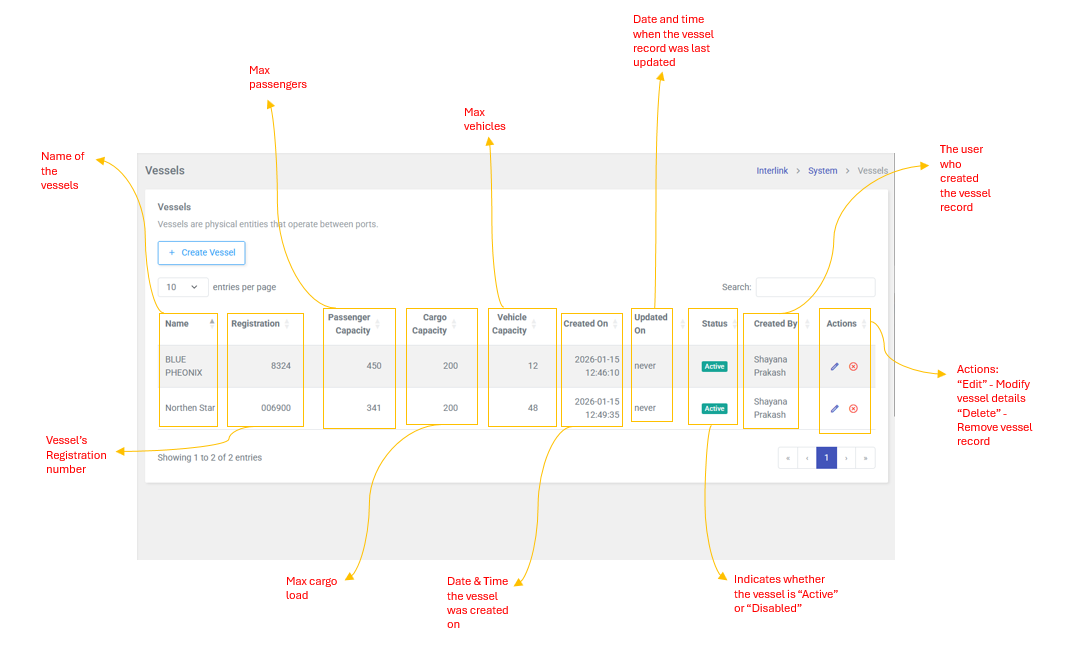Click Active status badge for BLUE PHEONIX
This screenshot has width=1069, height=657.
(714, 367)
